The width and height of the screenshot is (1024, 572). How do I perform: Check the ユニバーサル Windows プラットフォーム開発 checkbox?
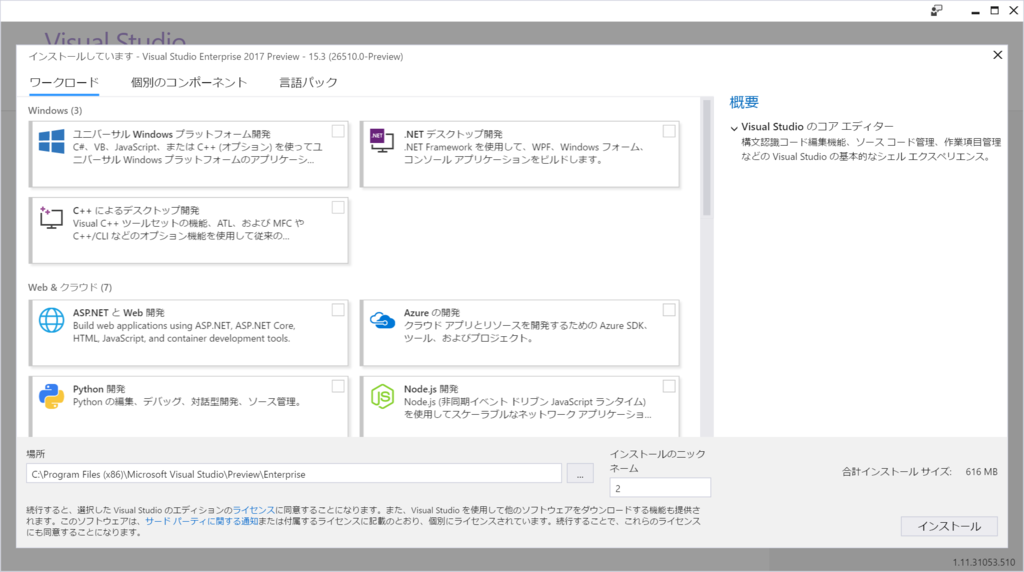click(x=338, y=131)
